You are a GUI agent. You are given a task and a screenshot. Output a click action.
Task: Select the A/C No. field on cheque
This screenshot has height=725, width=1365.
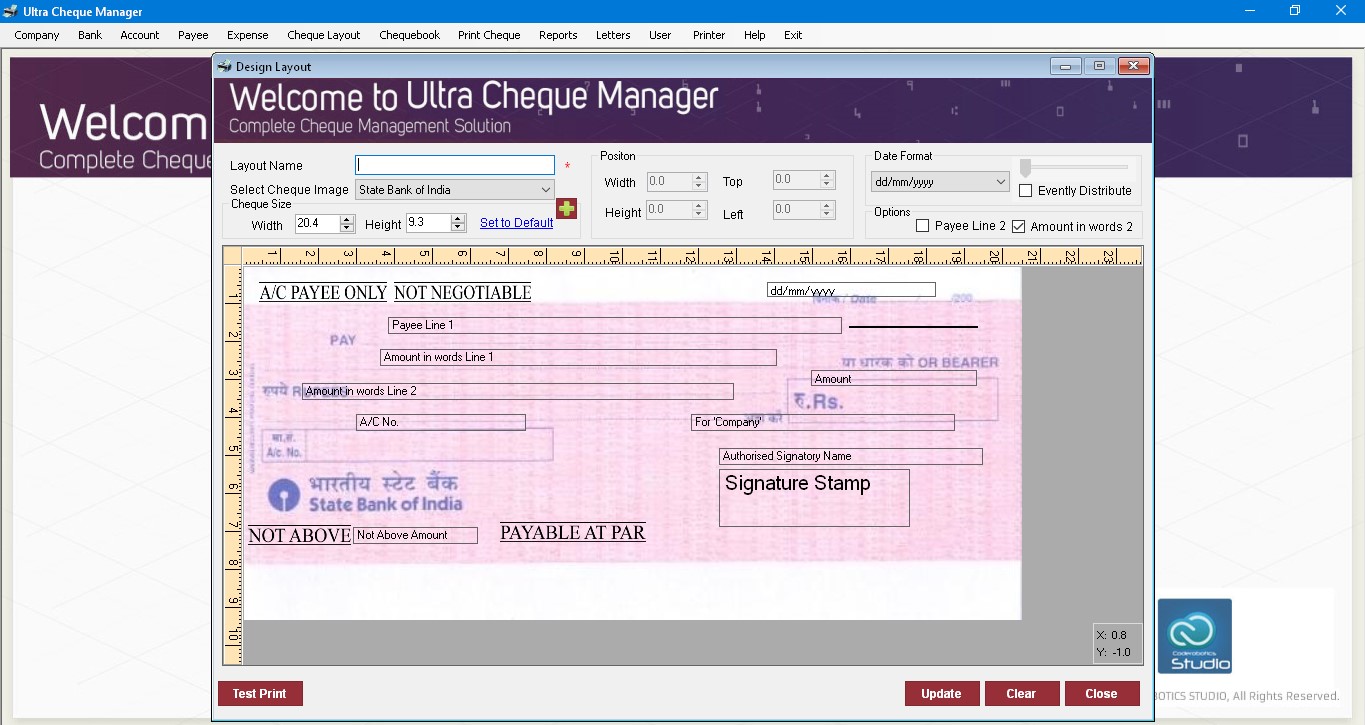441,422
